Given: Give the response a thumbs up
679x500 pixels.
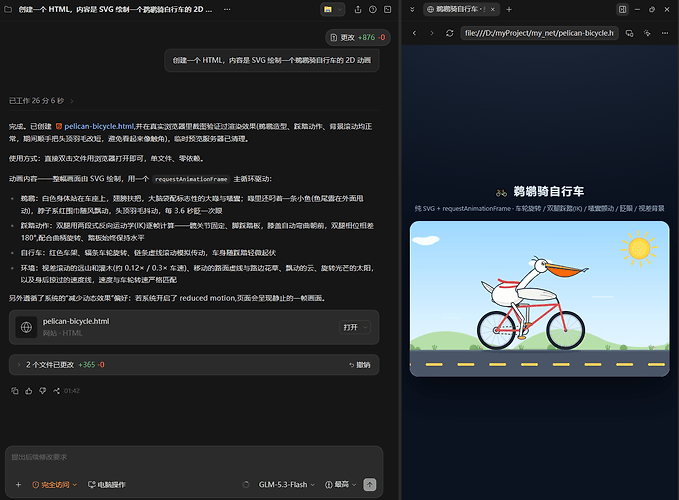Looking at the screenshot, I should click(x=29, y=390).
